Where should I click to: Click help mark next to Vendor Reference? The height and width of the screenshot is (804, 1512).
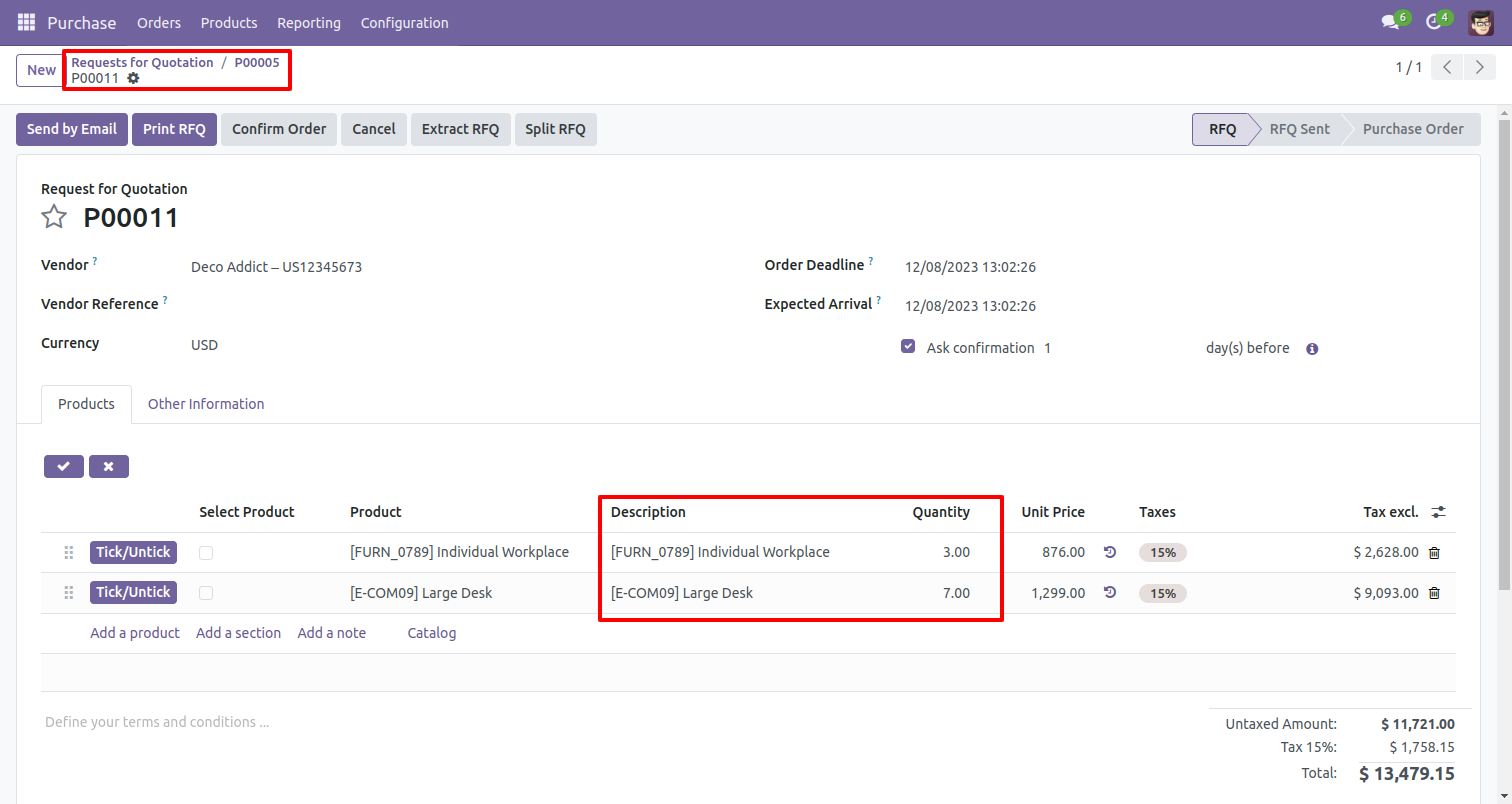click(x=165, y=300)
